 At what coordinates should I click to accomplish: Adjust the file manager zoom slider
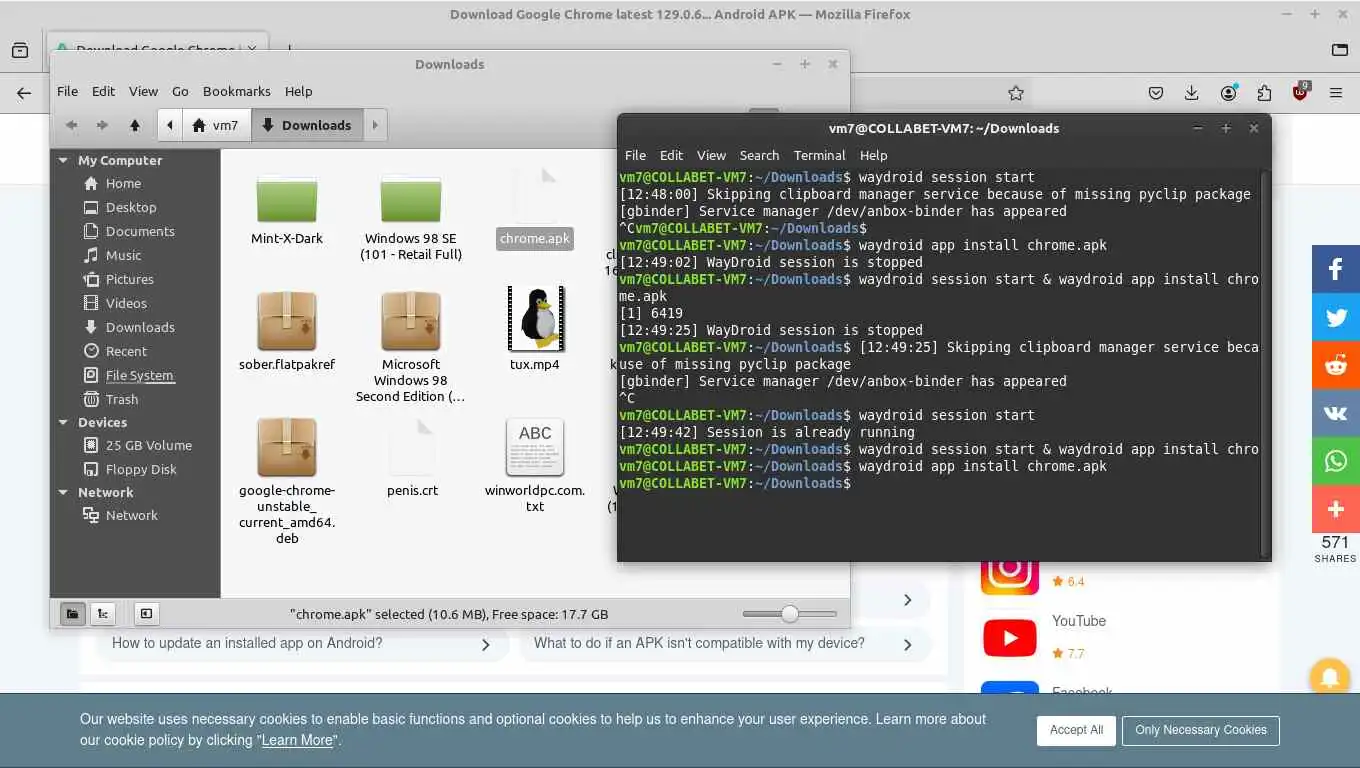click(x=790, y=614)
